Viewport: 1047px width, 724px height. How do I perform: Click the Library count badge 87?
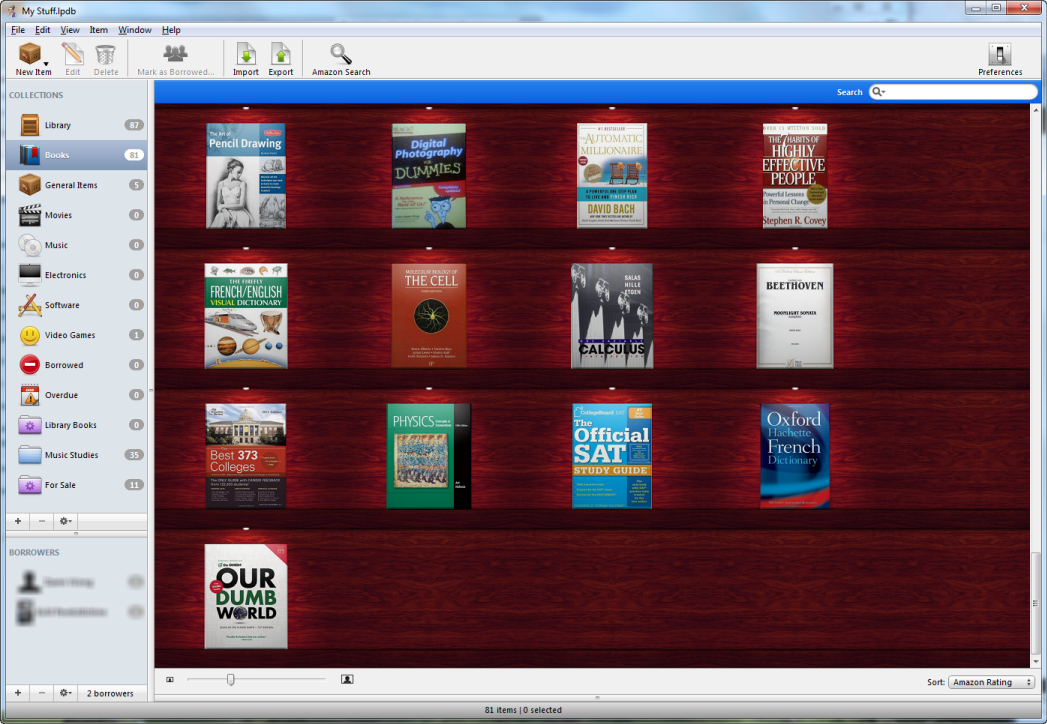134,125
